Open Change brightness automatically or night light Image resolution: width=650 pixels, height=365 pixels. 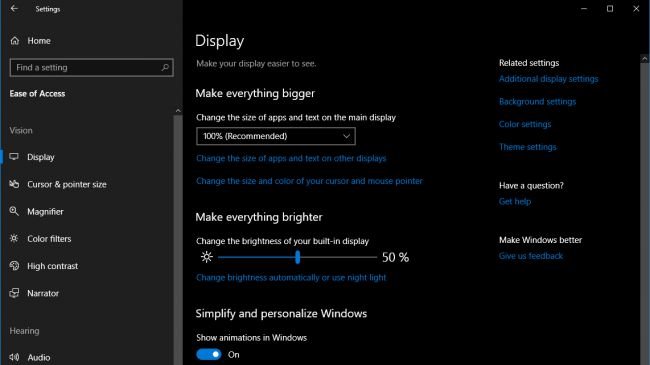click(291, 277)
